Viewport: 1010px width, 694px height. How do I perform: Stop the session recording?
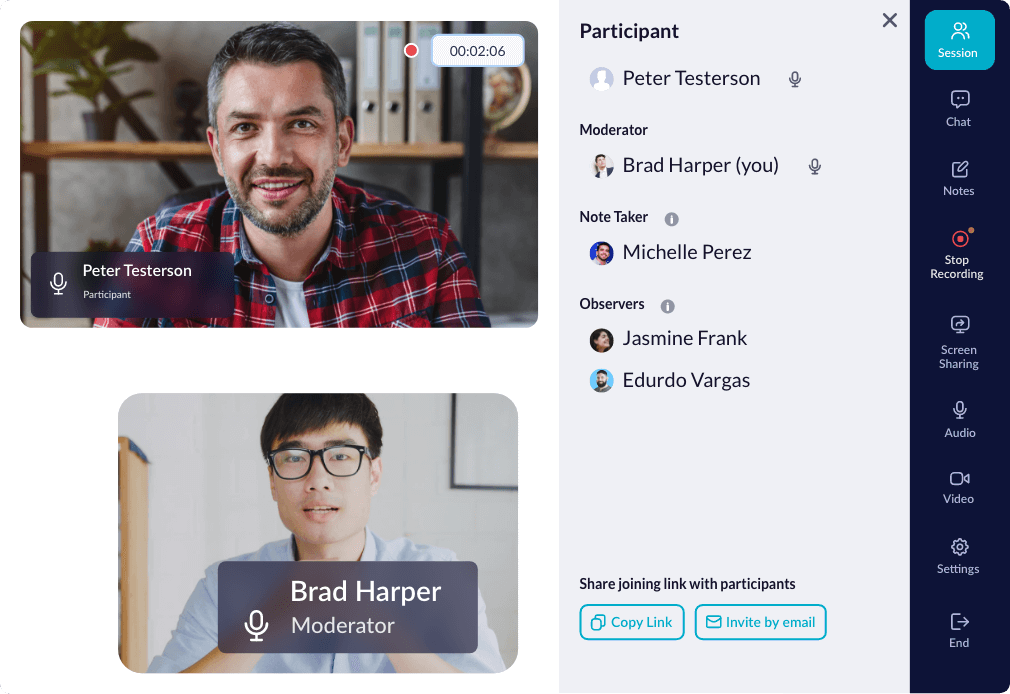click(x=959, y=254)
